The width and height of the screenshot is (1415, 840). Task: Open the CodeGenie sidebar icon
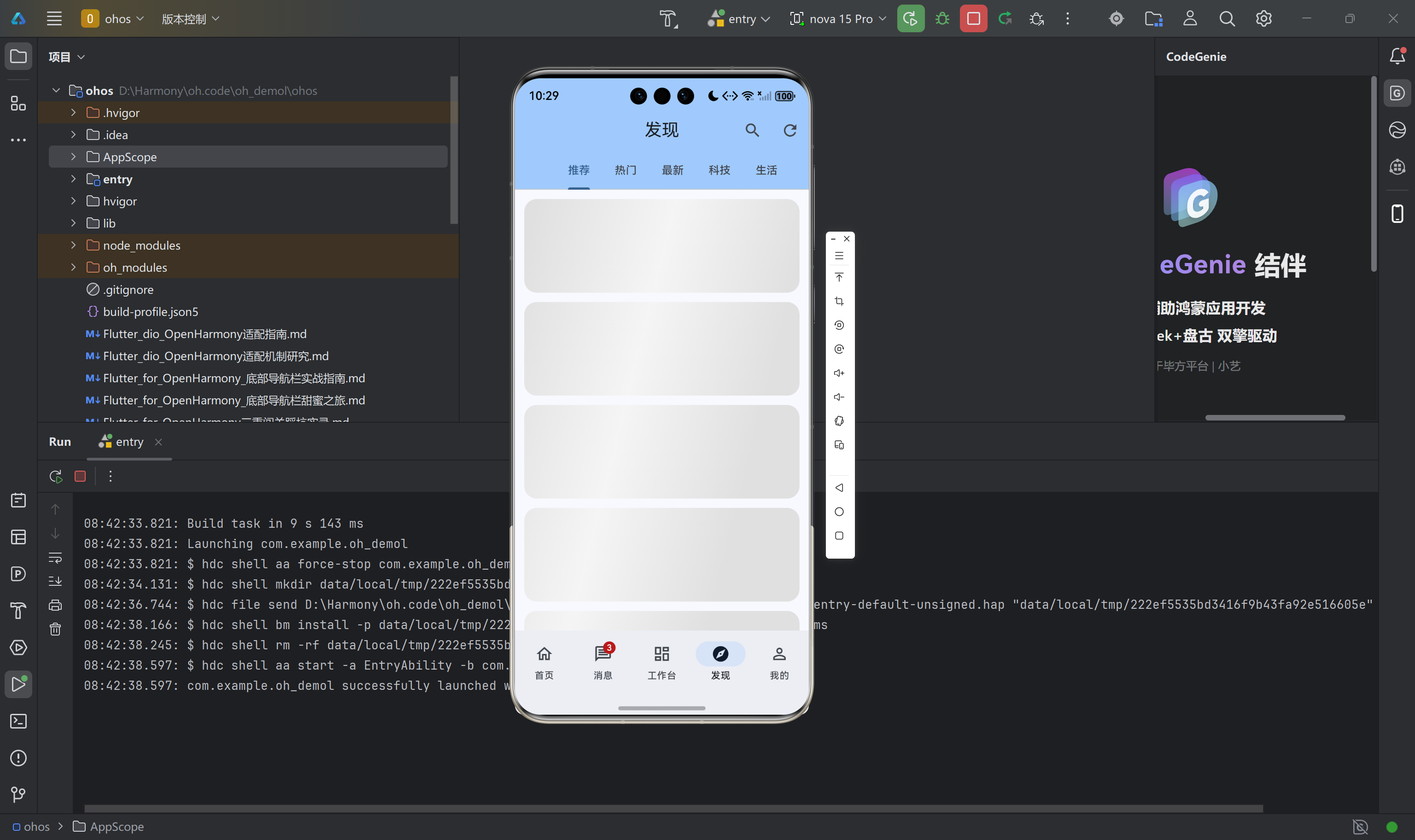point(1397,93)
